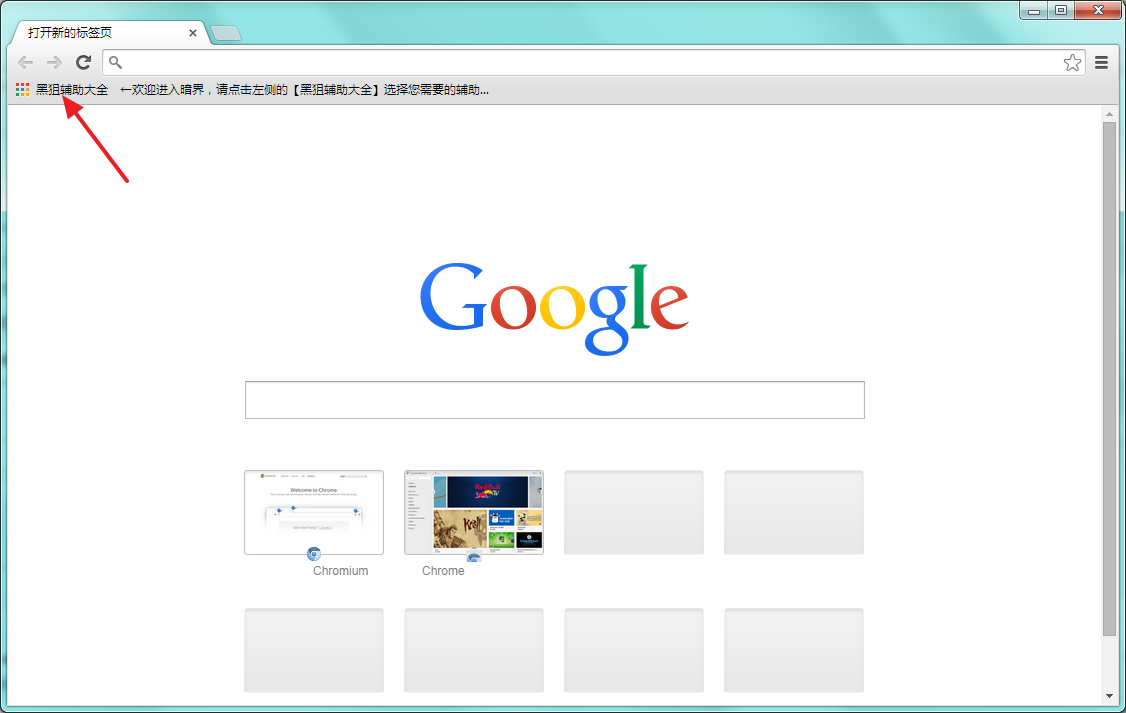Image resolution: width=1126 pixels, height=713 pixels.
Task: Click the browser back arrow button
Action: 25,62
